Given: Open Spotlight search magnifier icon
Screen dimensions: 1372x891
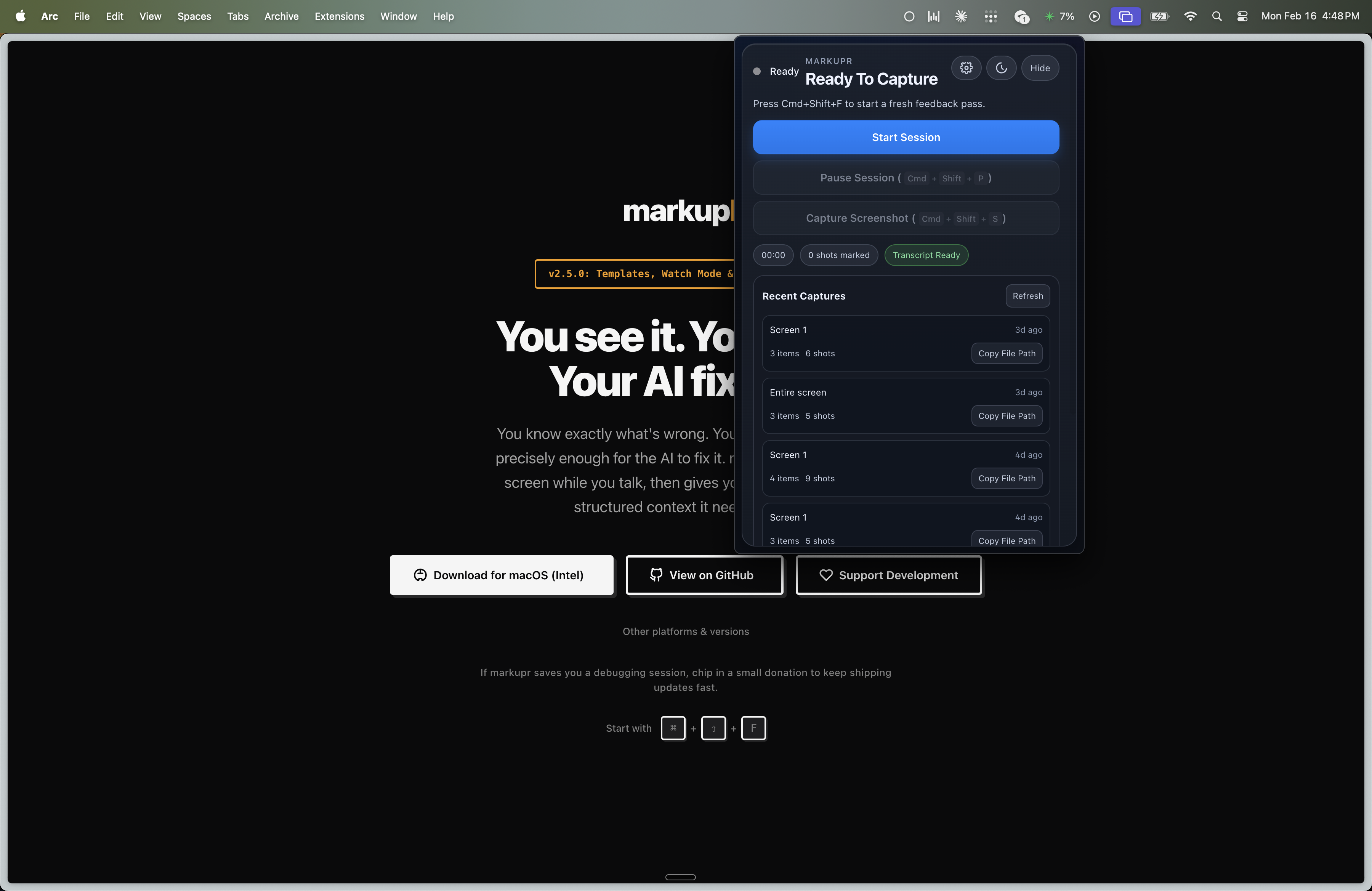Looking at the screenshot, I should [x=1217, y=16].
